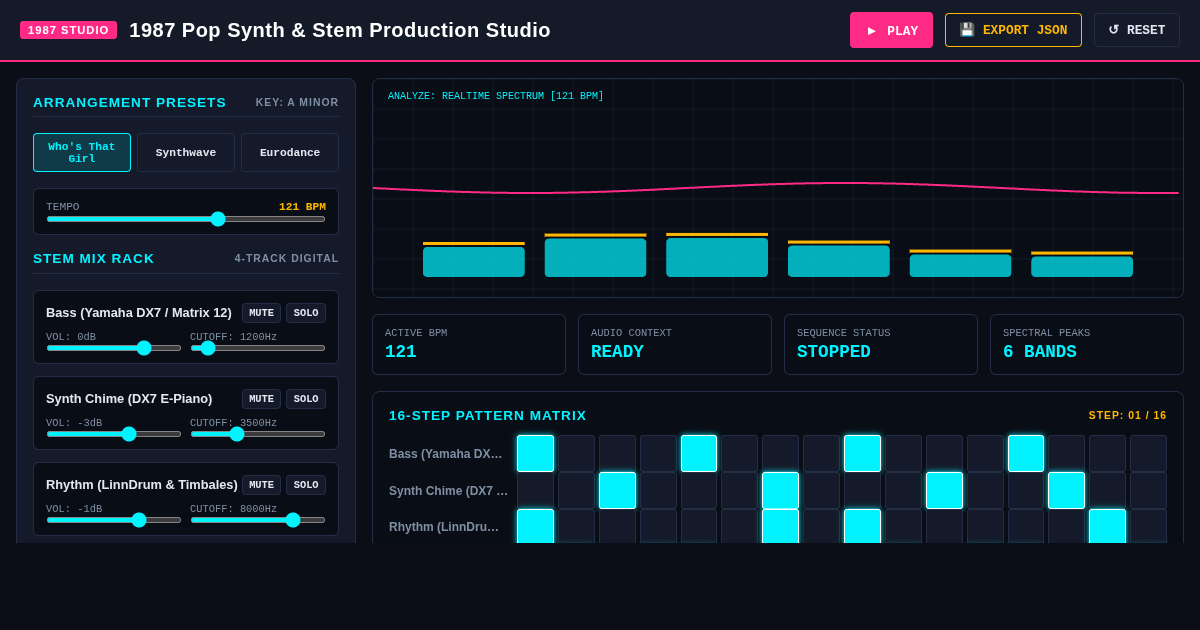
Task: Click the KEY: A MINOR label
Action: tap(297, 102)
